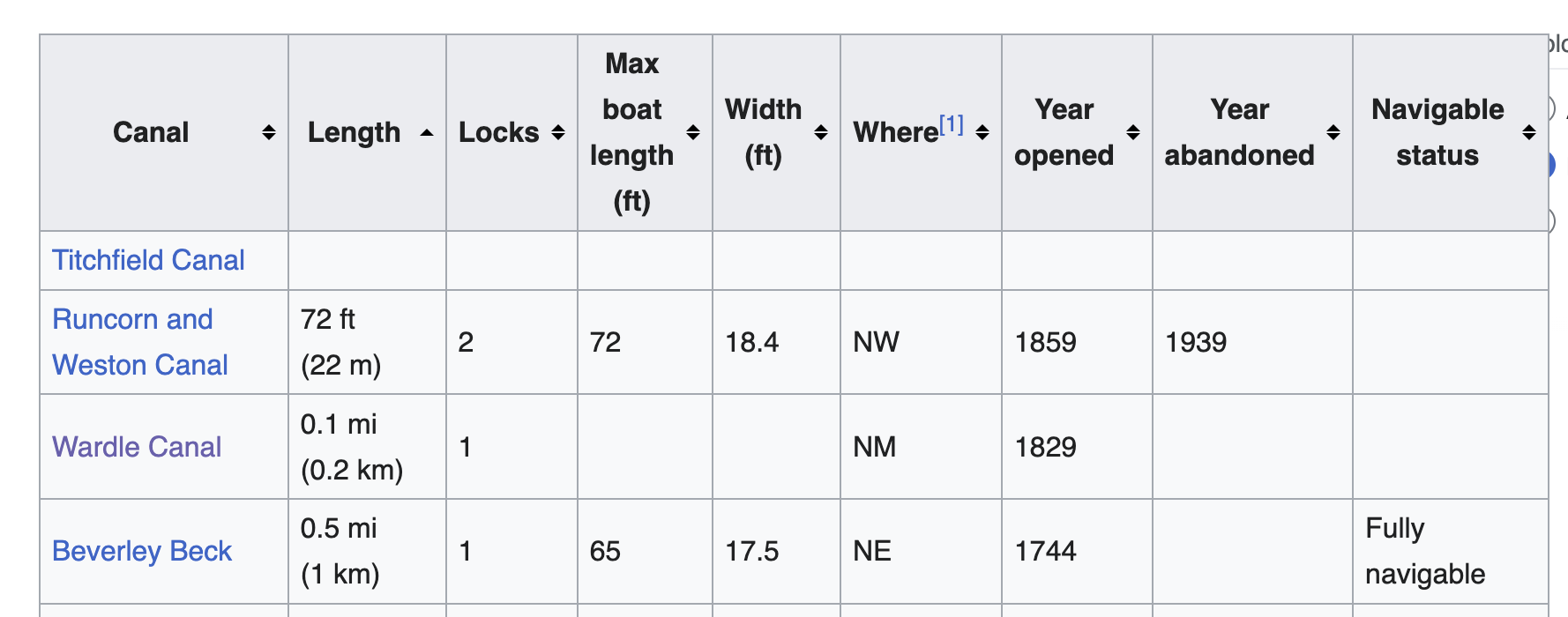Sort table by Canal column arrows

(269, 133)
